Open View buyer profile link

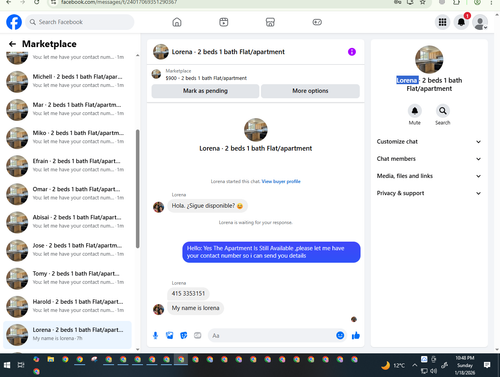pos(281,181)
